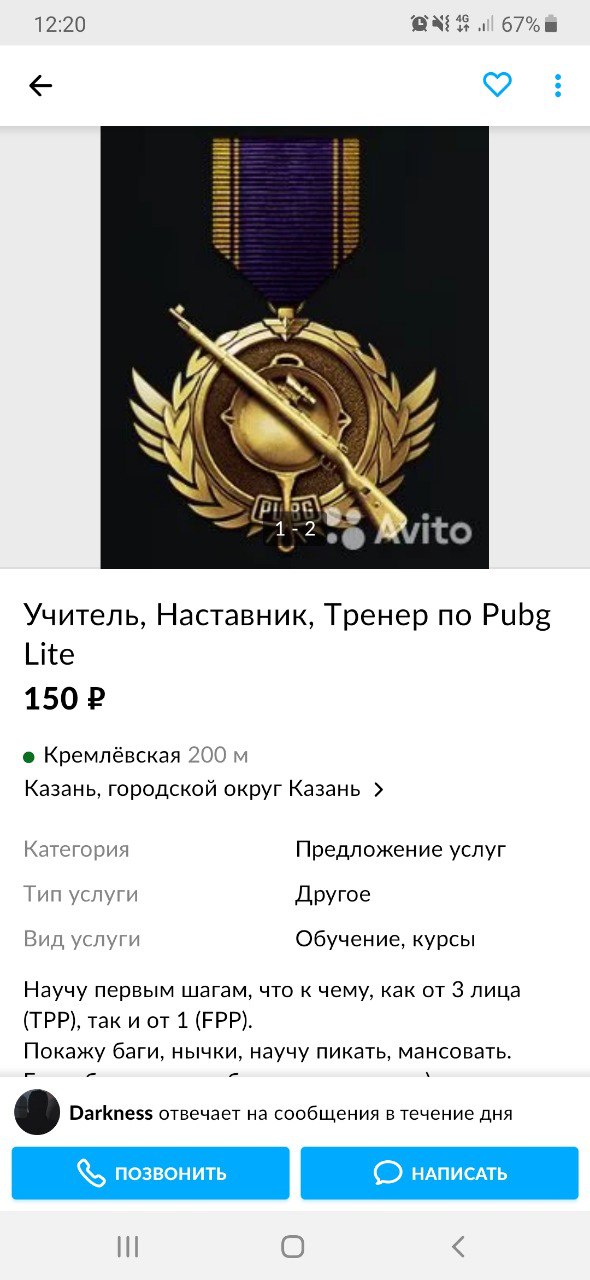Open the Darkness seller avatar

coord(36,1113)
